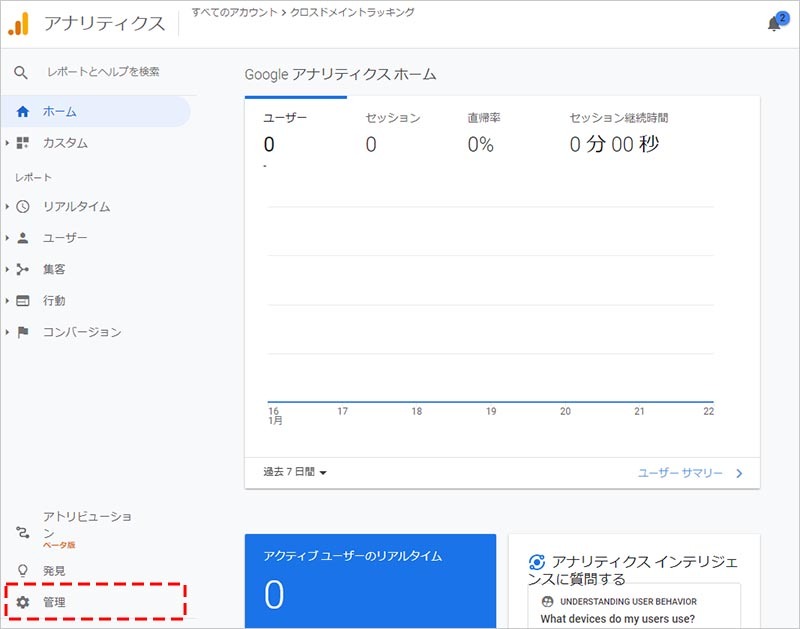Select the ホーム menu item
800x629 pixels.
click(60, 112)
